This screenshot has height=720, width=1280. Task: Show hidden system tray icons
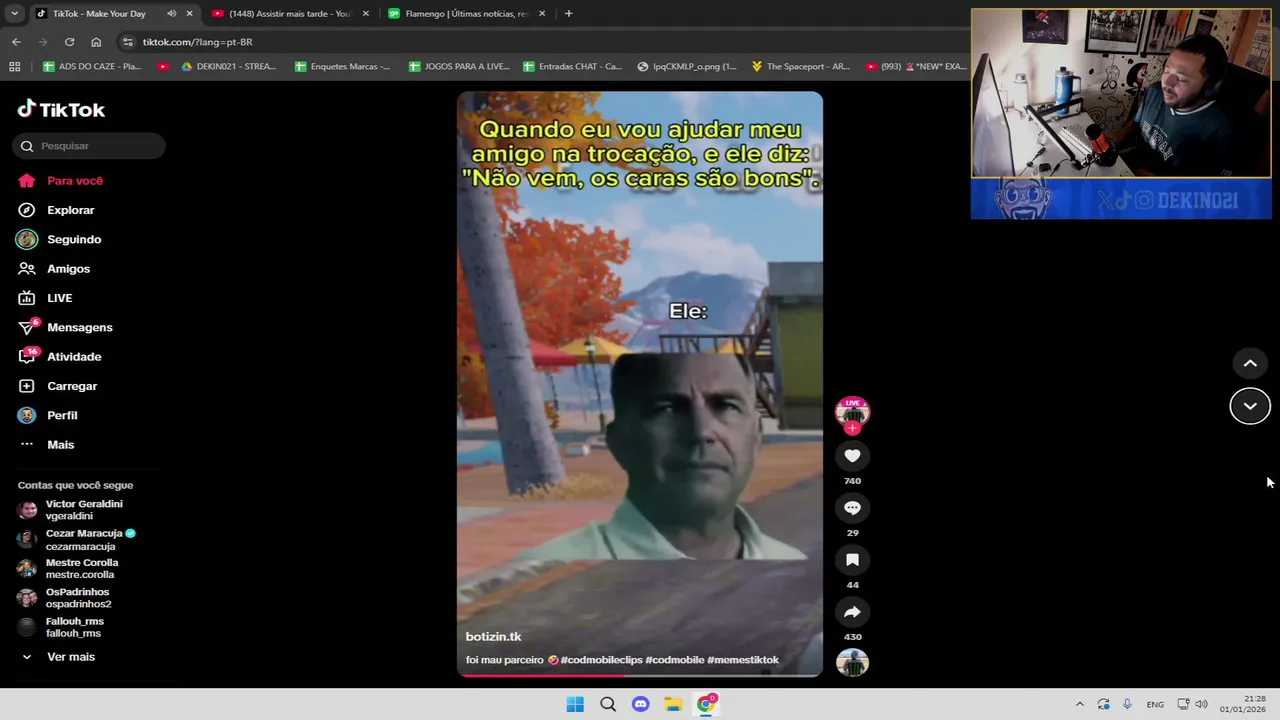click(x=1079, y=704)
